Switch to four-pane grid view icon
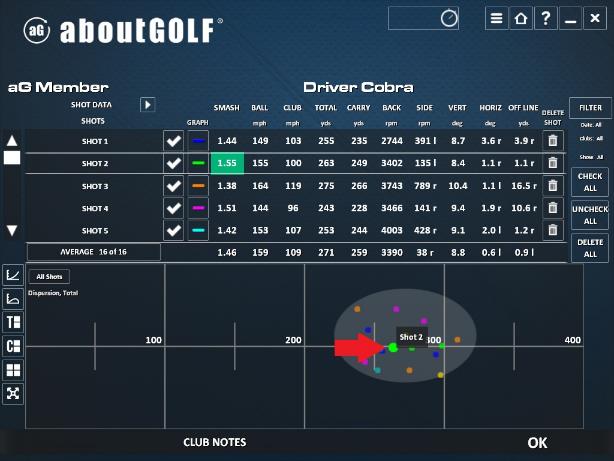614x461 pixels. (x=13, y=370)
